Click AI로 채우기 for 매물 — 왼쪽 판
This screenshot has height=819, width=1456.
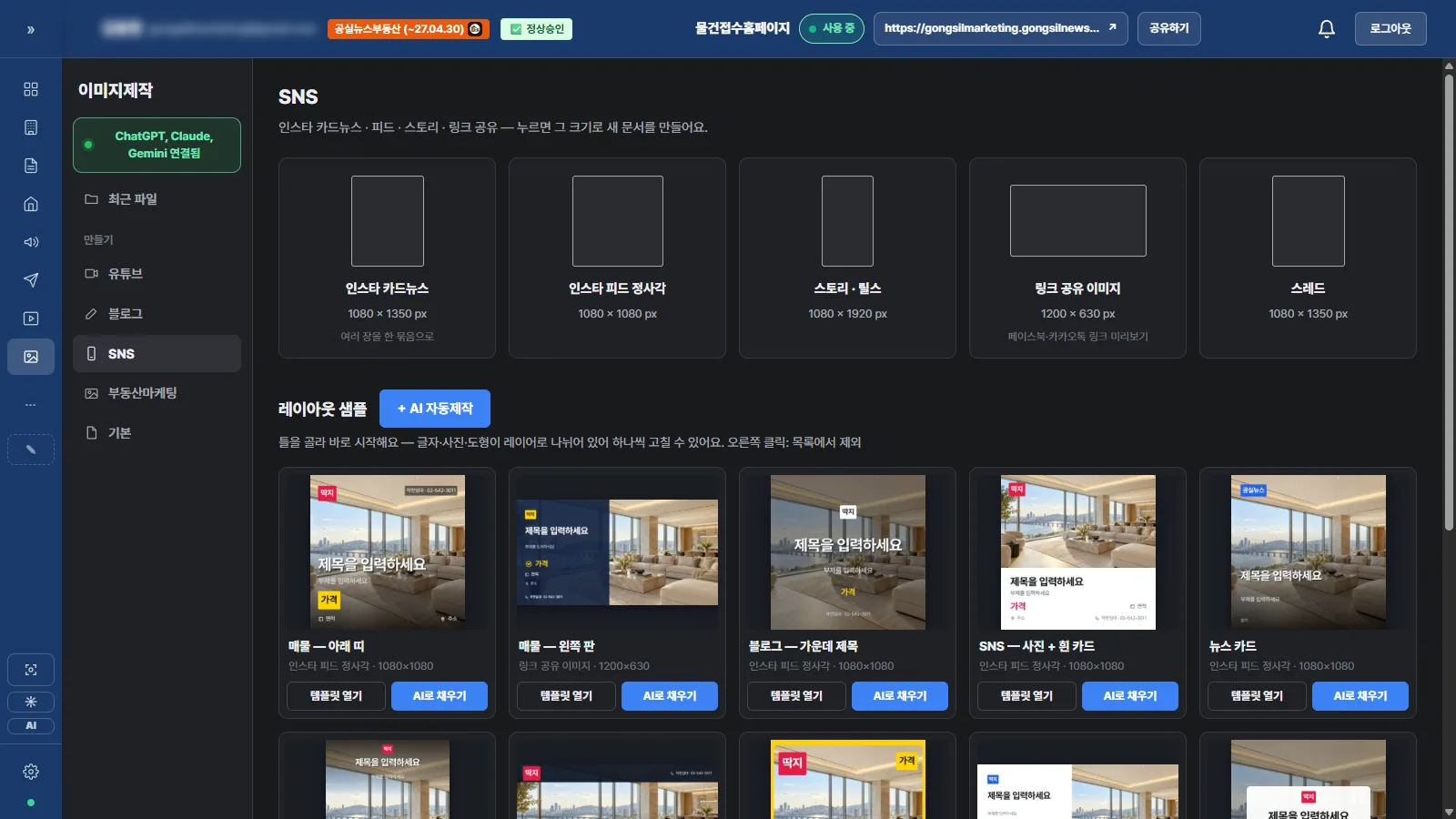(670, 696)
